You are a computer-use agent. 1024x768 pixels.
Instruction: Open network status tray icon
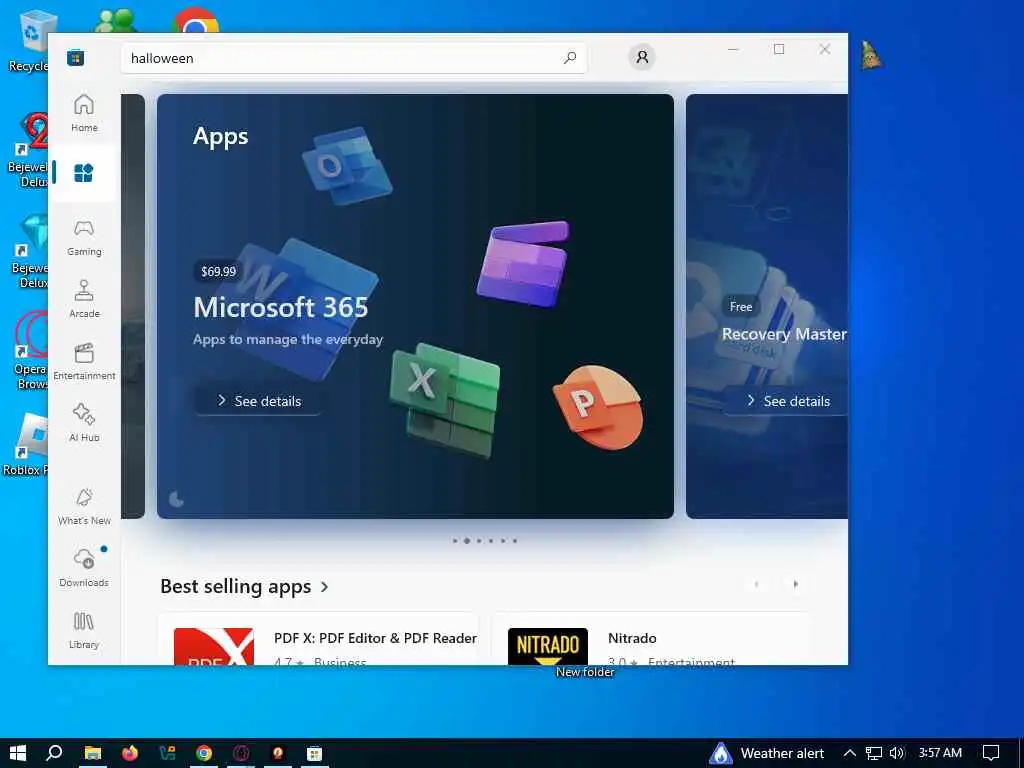873,753
